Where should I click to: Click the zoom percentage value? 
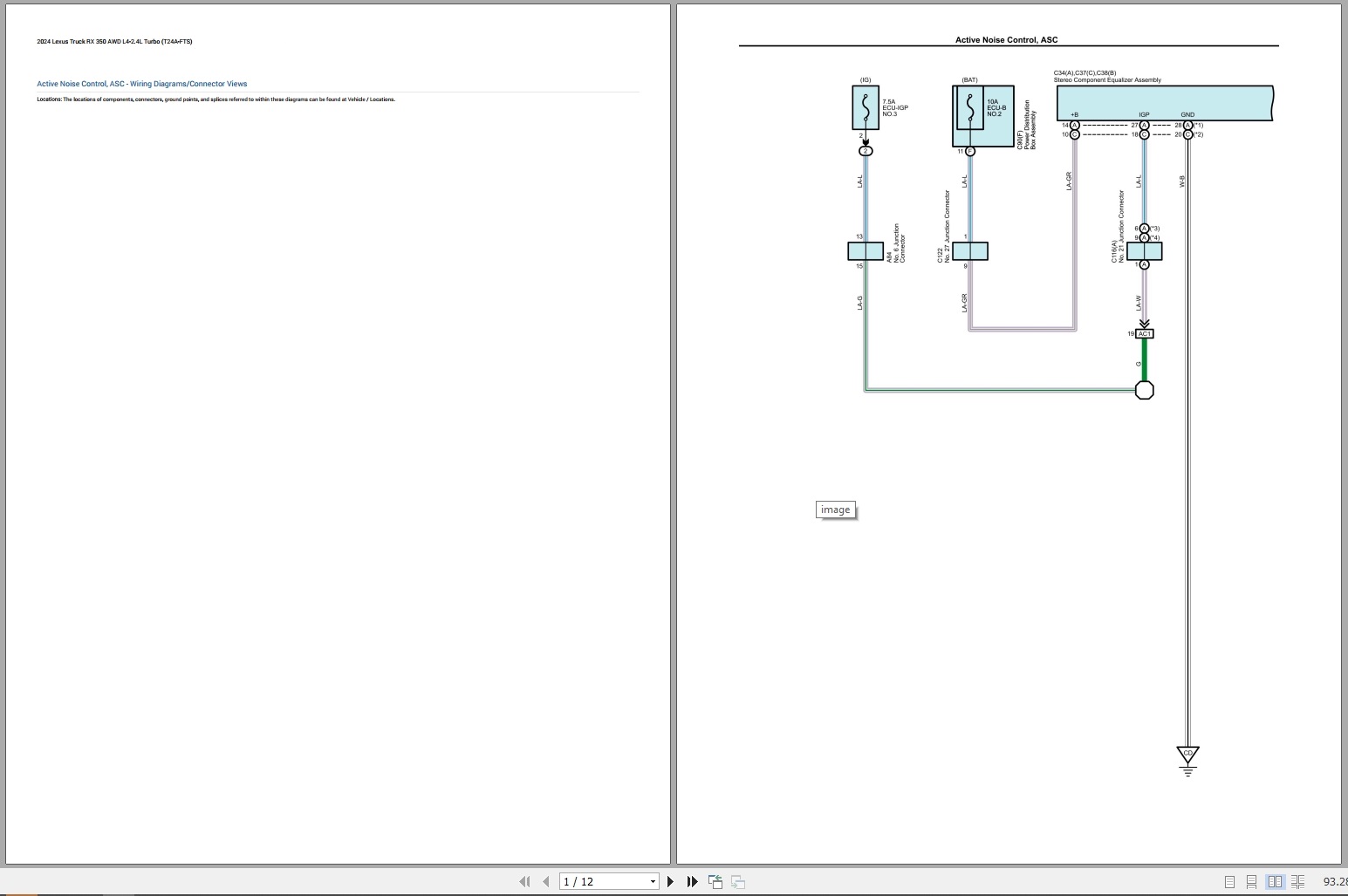1335,882
